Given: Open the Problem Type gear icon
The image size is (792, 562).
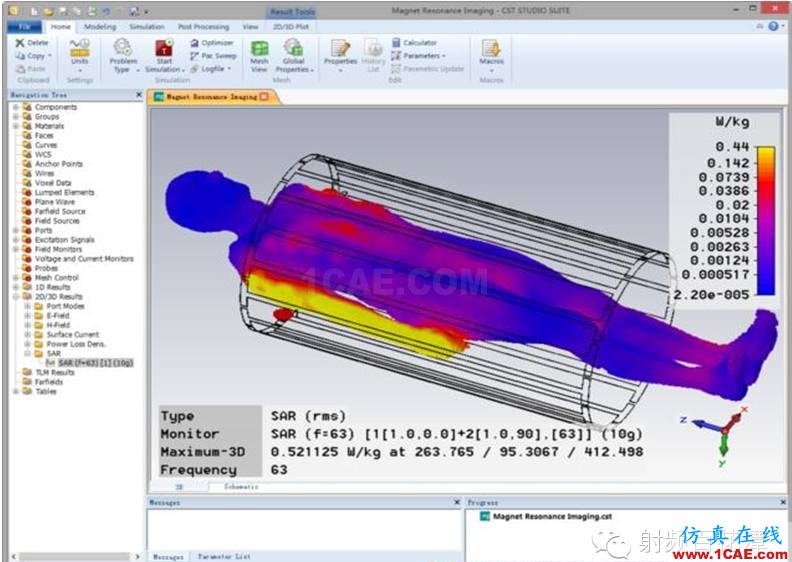Looking at the screenshot, I should pos(123,47).
